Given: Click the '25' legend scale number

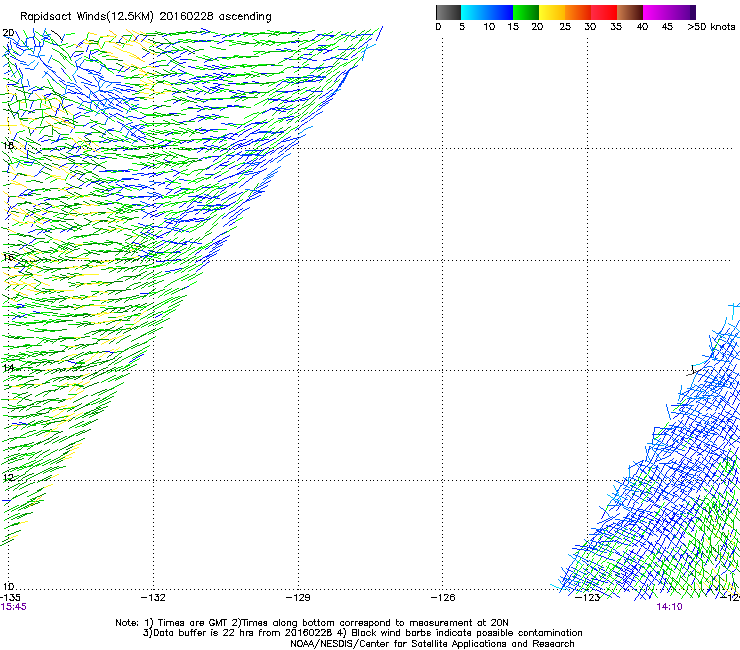Looking at the screenshot, I should click(565, 27).
